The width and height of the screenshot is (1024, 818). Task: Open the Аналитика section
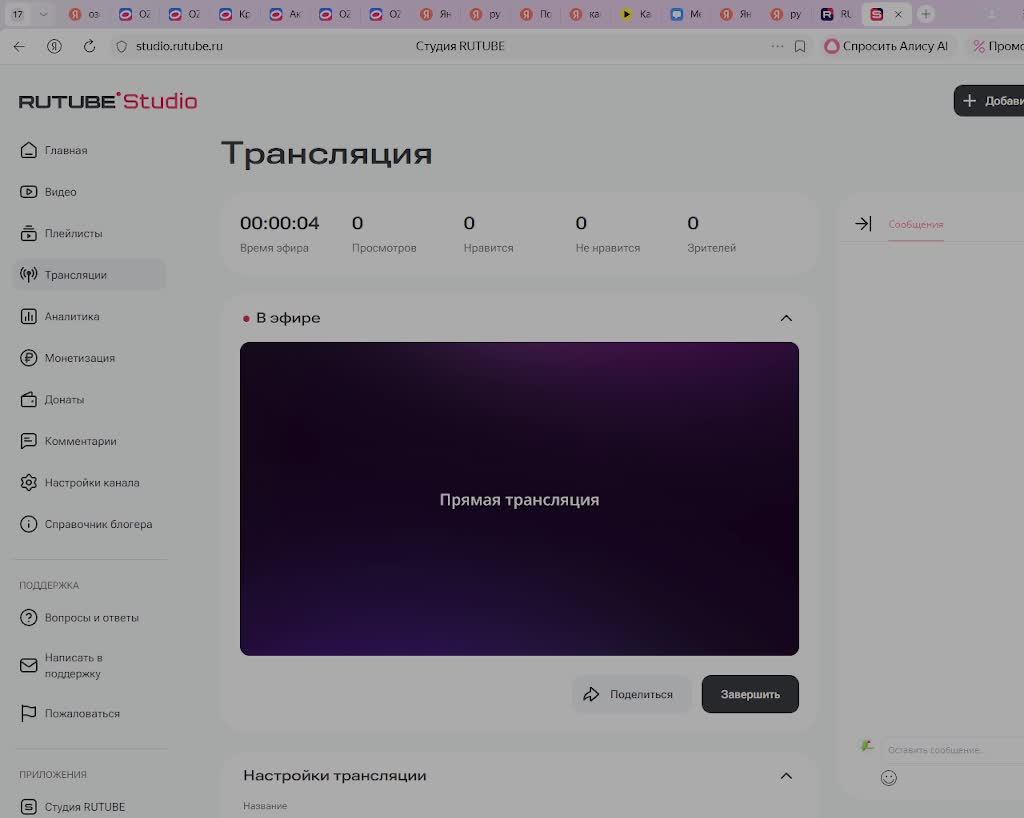coord(59,317)
